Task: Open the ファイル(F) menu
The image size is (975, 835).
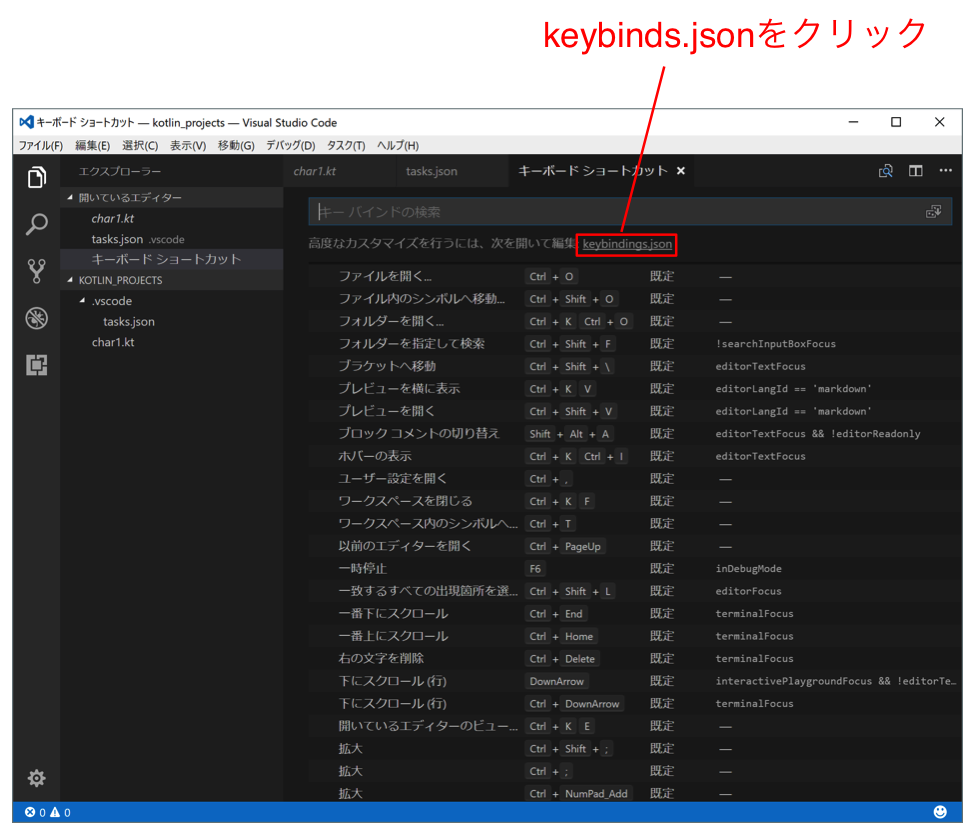Action: [x=40, y=145]
